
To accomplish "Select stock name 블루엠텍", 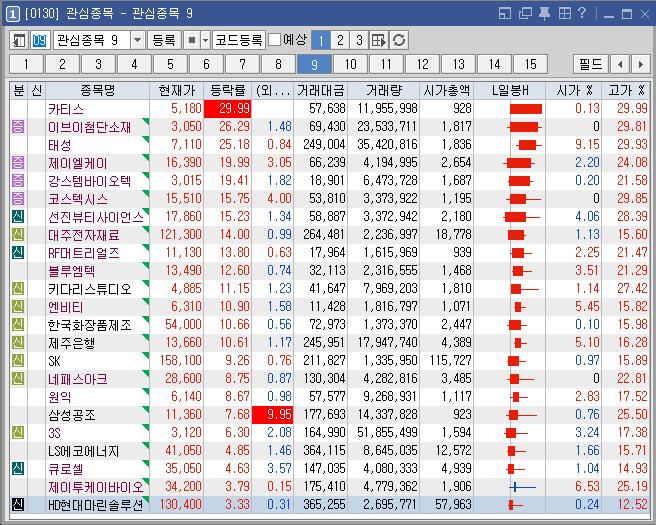I will [x=72, y=271].
